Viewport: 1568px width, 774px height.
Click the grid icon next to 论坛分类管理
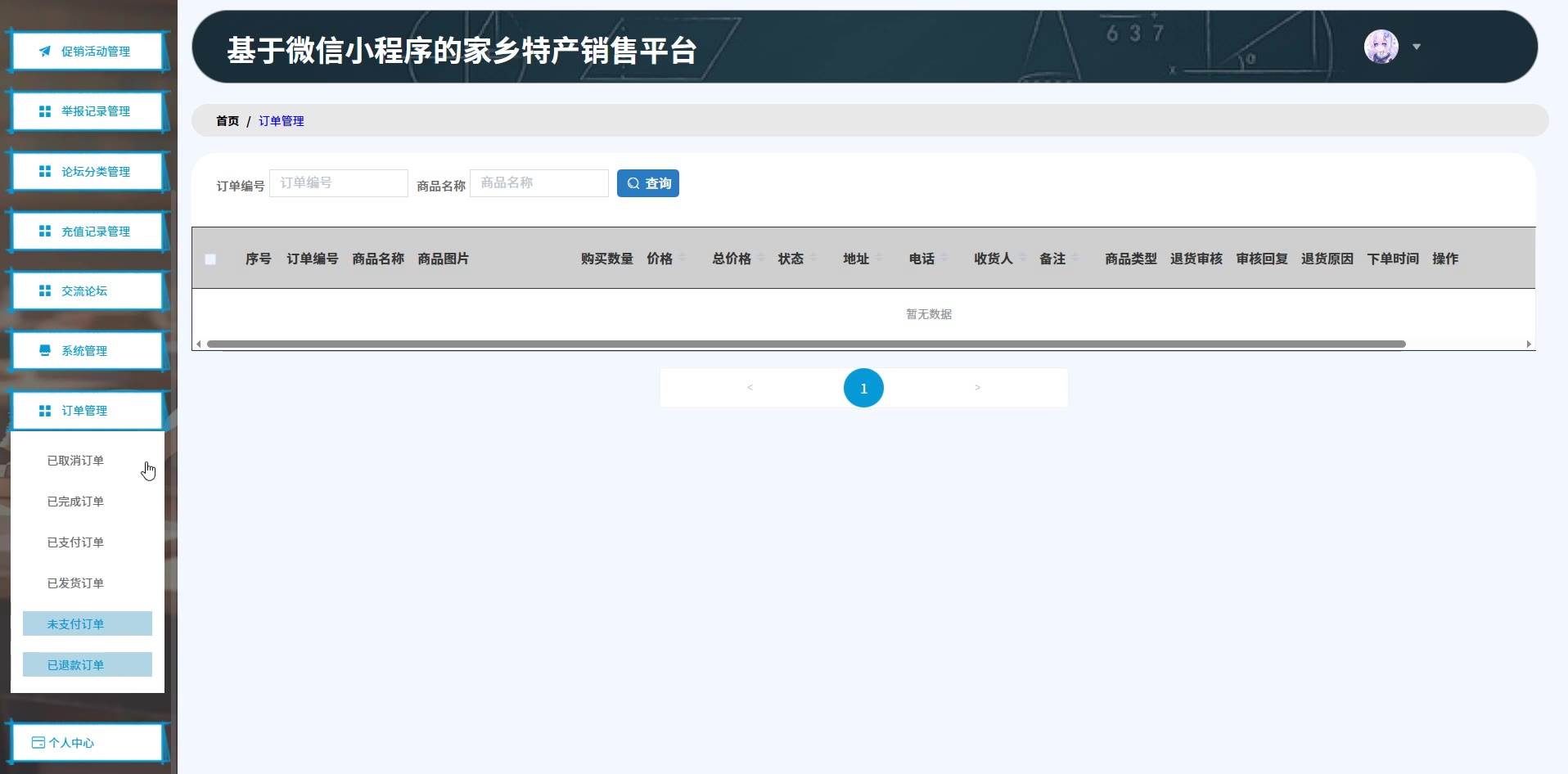(x=45, y=172)
